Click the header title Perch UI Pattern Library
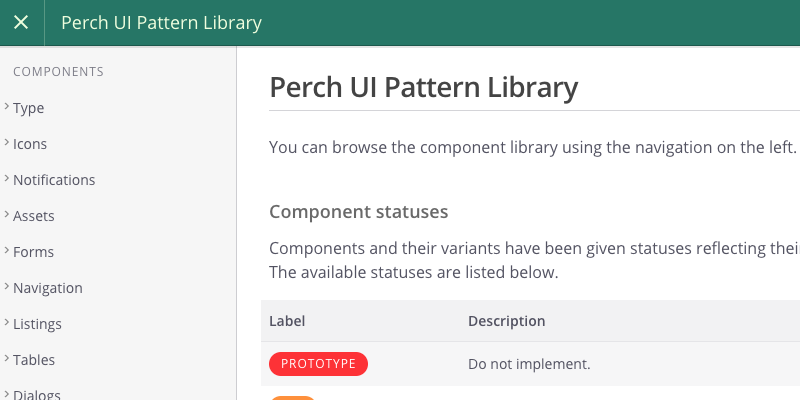Viewport: 800px width, 400px height. 161,23
